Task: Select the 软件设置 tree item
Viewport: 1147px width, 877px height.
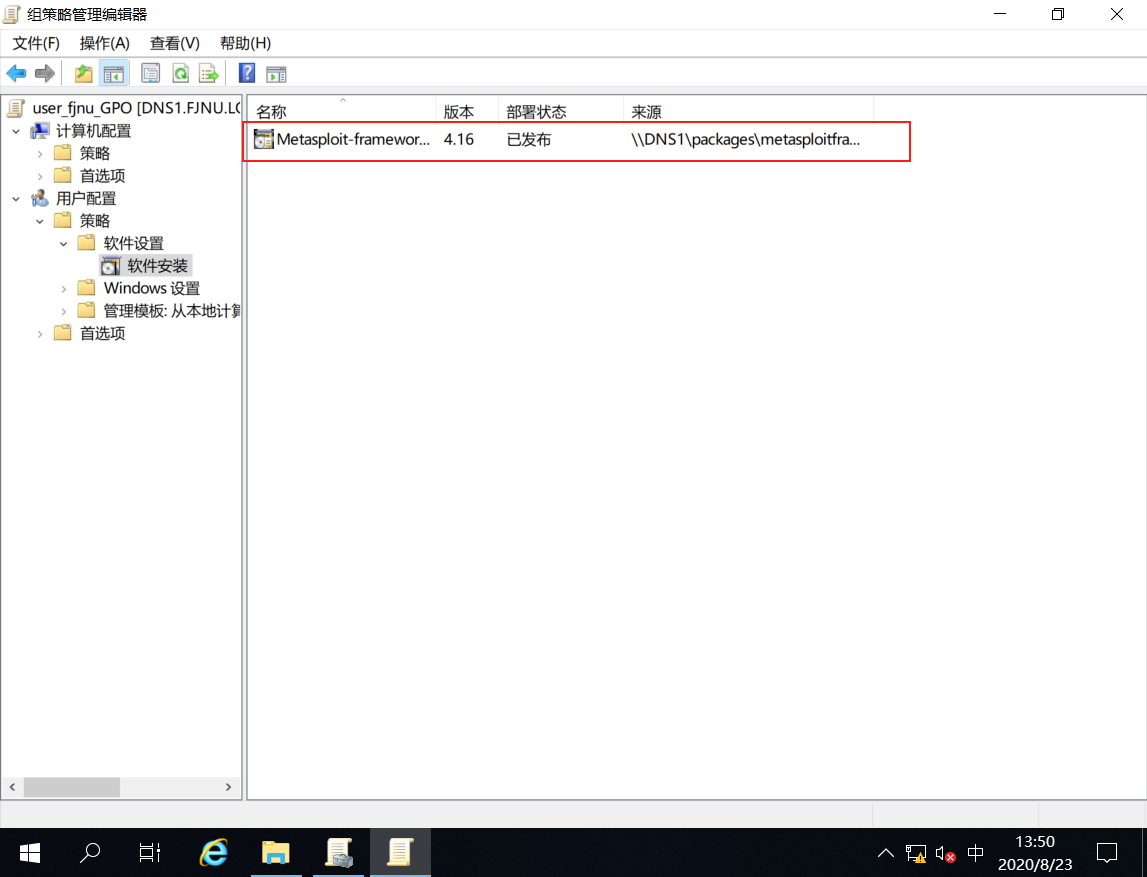Action: 134,244
